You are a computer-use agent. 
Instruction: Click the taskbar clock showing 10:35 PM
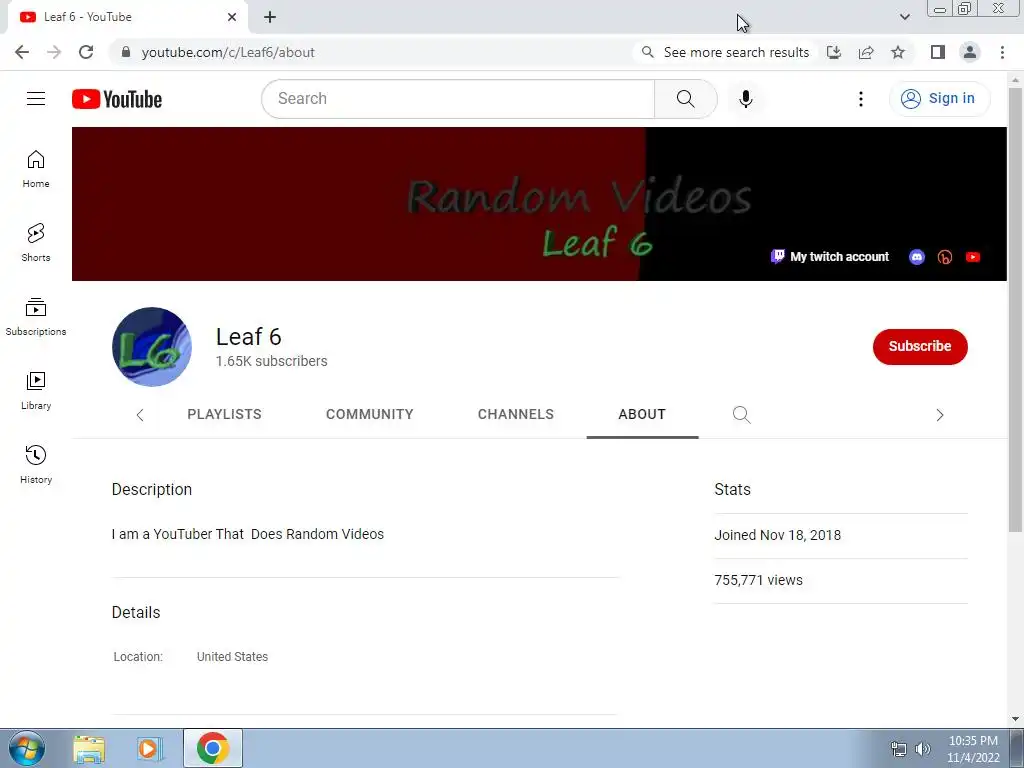pyautogui.click(x=973, y=749)
